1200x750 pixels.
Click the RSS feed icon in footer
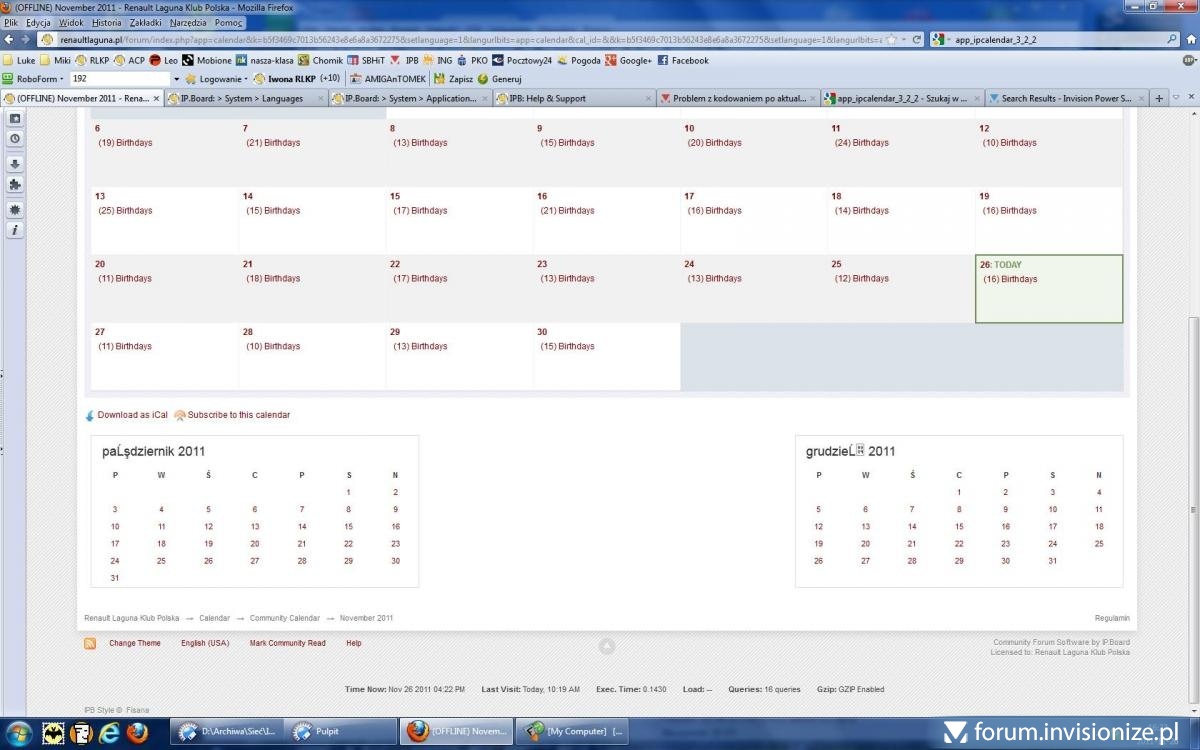click(x=90, y=644)
